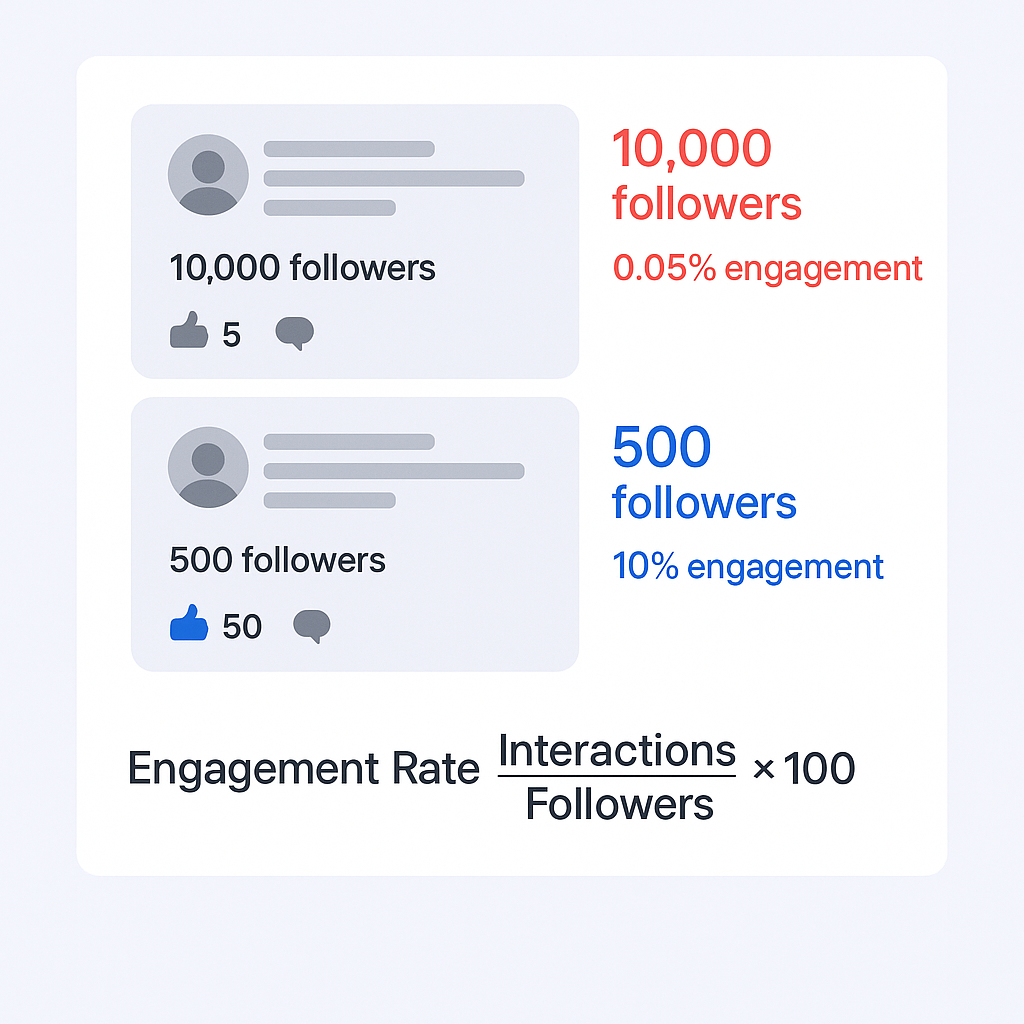Click the large blue "500" number
The height and width of the screenshot is (1024, 1024).
(661, 447)
